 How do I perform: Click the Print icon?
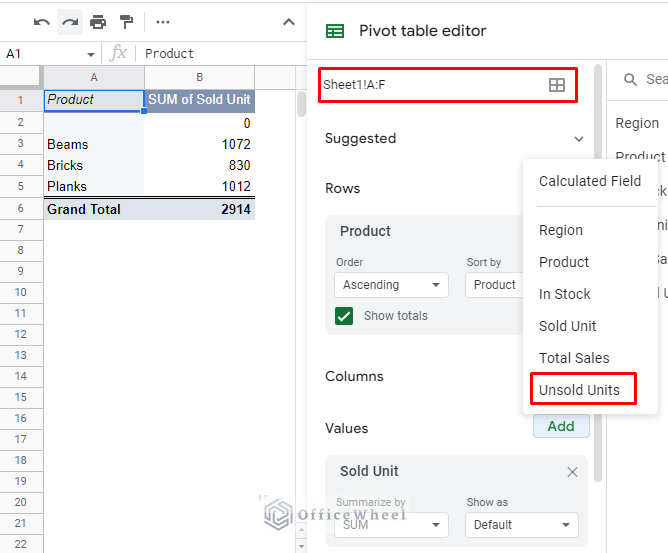[97, 22]
